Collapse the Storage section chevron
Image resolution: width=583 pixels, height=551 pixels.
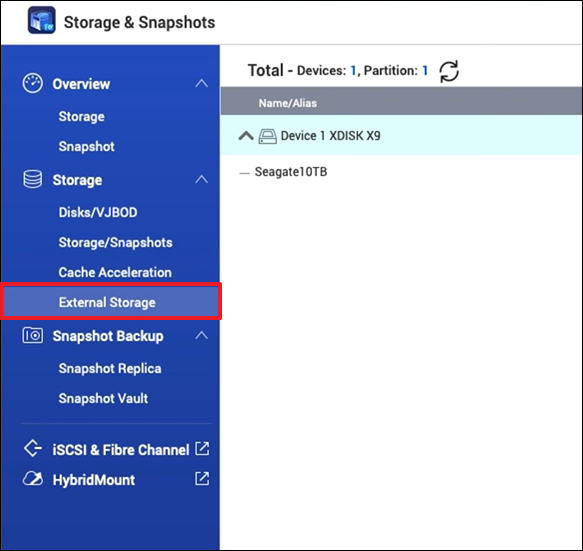202,180
